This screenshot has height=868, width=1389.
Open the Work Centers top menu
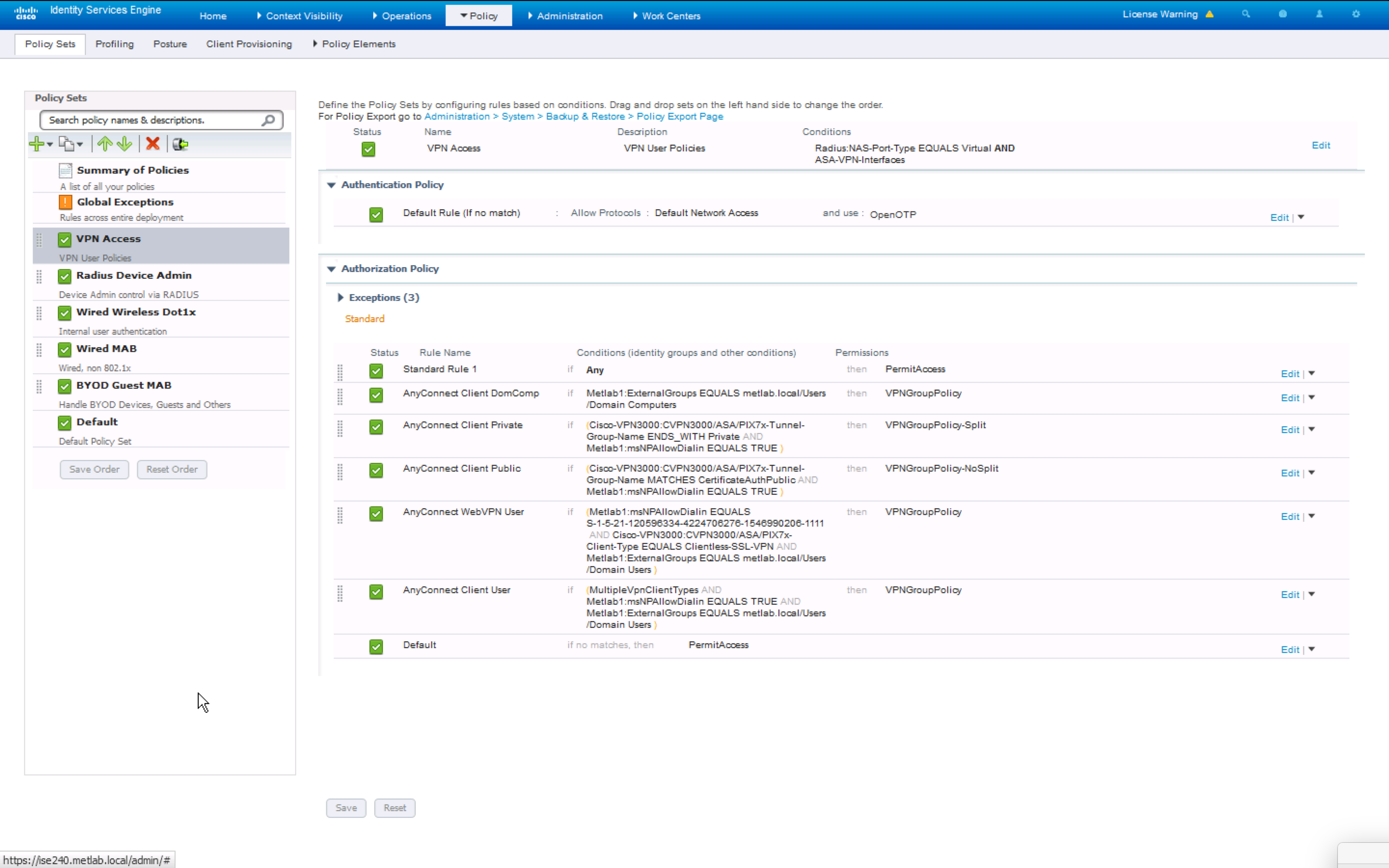(667, 15)
